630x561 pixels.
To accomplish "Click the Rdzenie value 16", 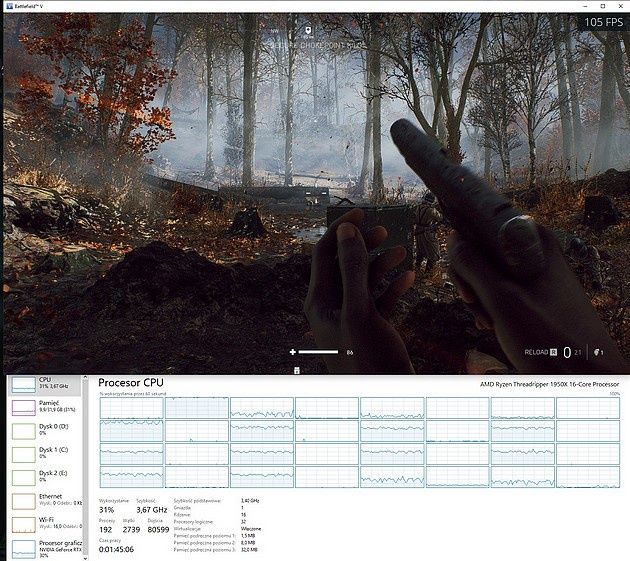I will (243, 515).
